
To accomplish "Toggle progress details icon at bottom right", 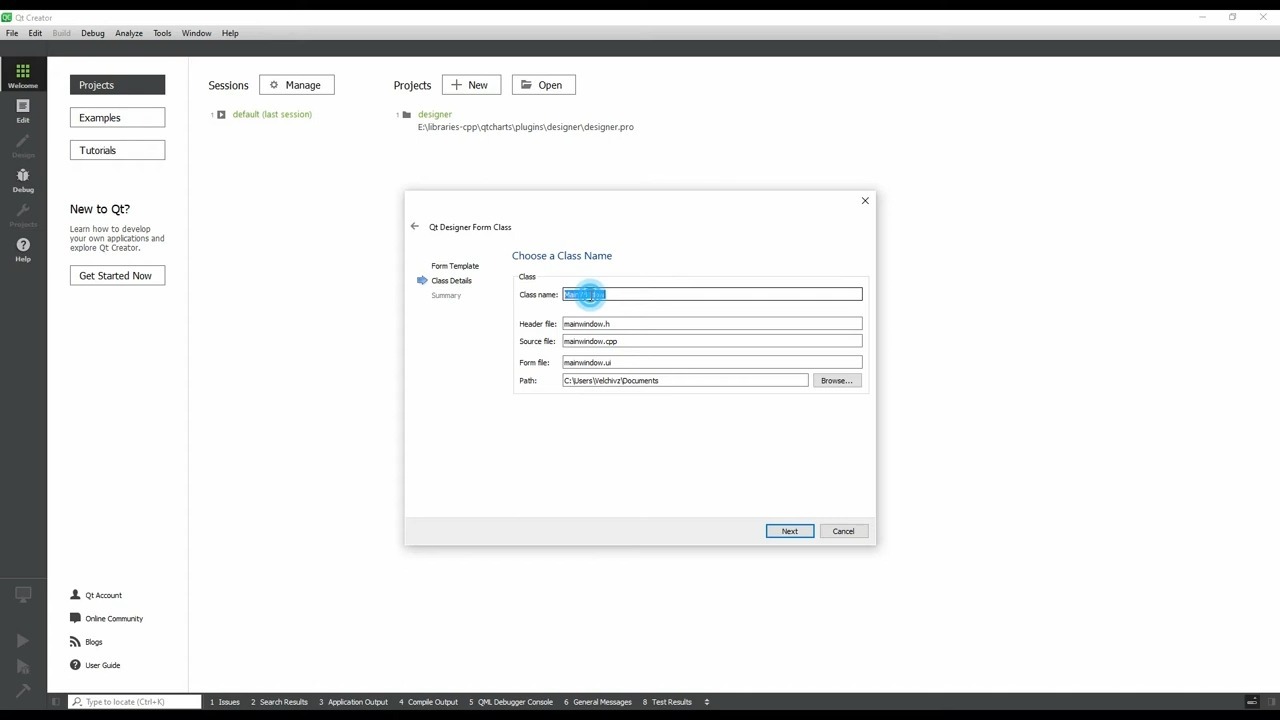I will click(x=1252, y=702).
